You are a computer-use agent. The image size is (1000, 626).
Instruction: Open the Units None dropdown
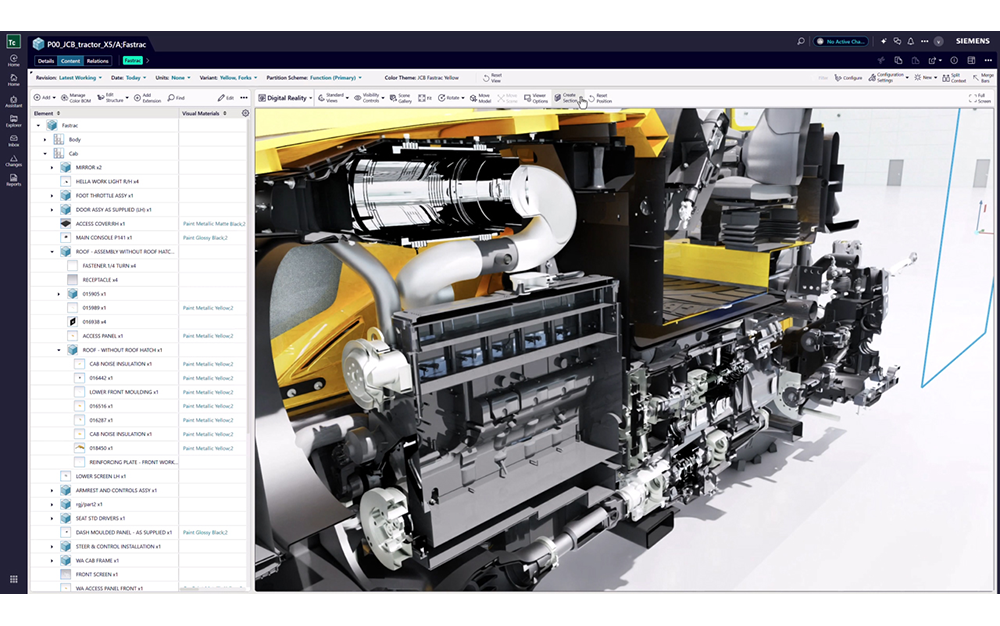coord(173,78)
